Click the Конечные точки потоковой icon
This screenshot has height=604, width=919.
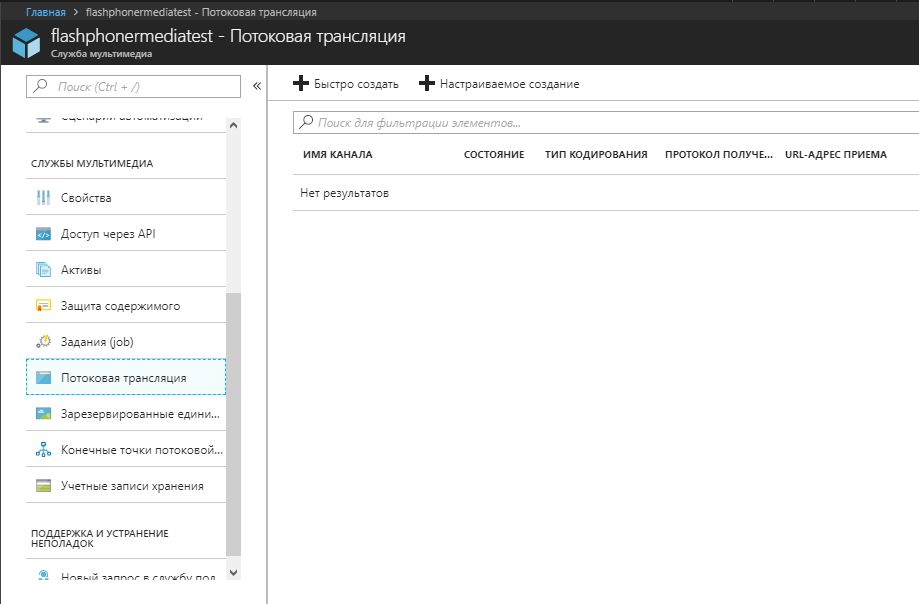43,450
